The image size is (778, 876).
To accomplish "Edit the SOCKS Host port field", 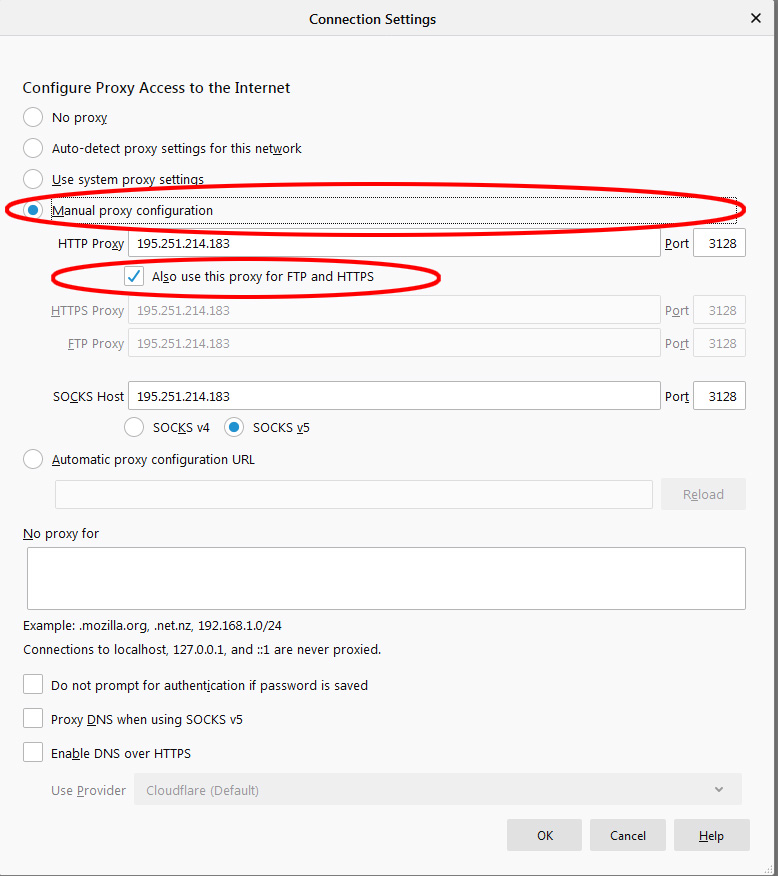I will tap(719, 396).
